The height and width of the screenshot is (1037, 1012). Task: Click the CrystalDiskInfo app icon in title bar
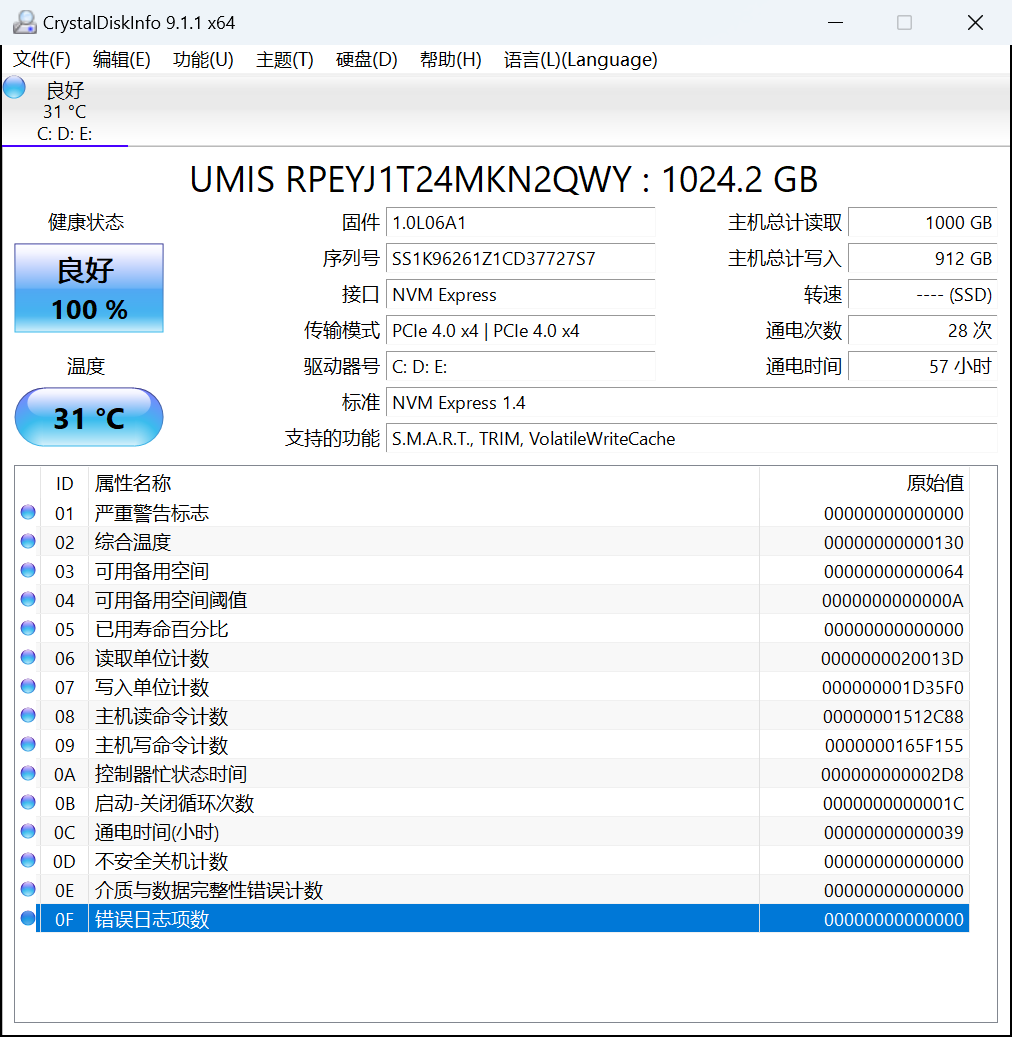pos(24,22)
